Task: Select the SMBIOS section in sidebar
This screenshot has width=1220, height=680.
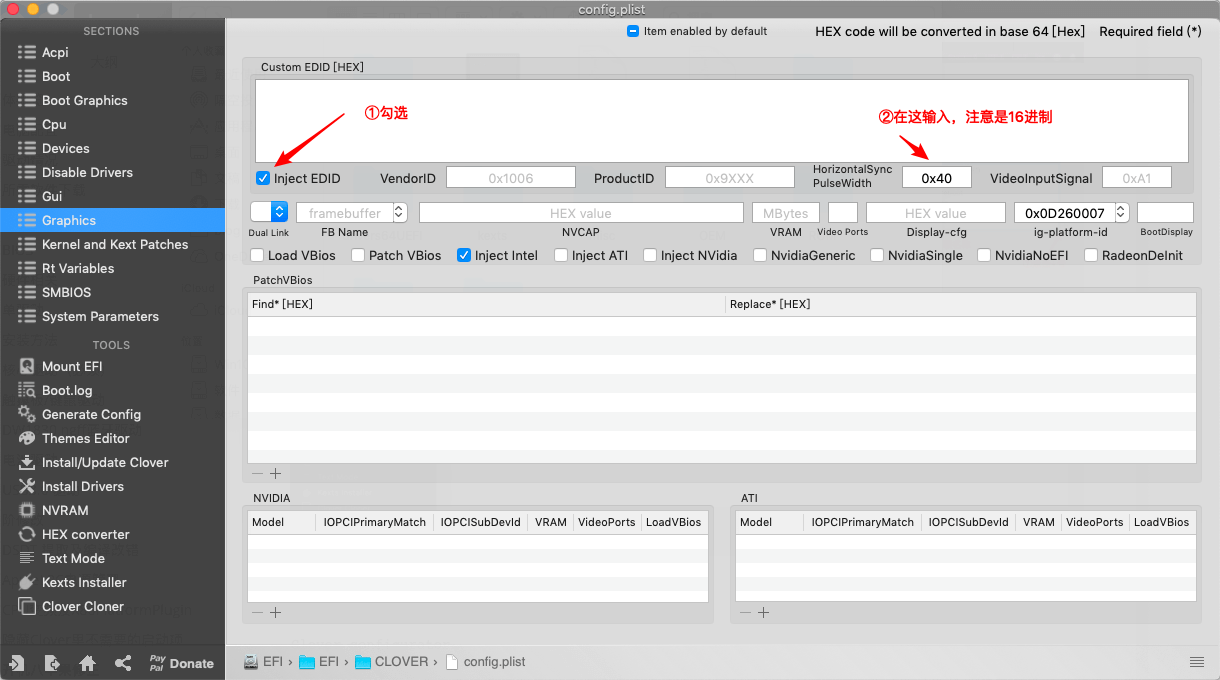Action: [x=66, y=292]
